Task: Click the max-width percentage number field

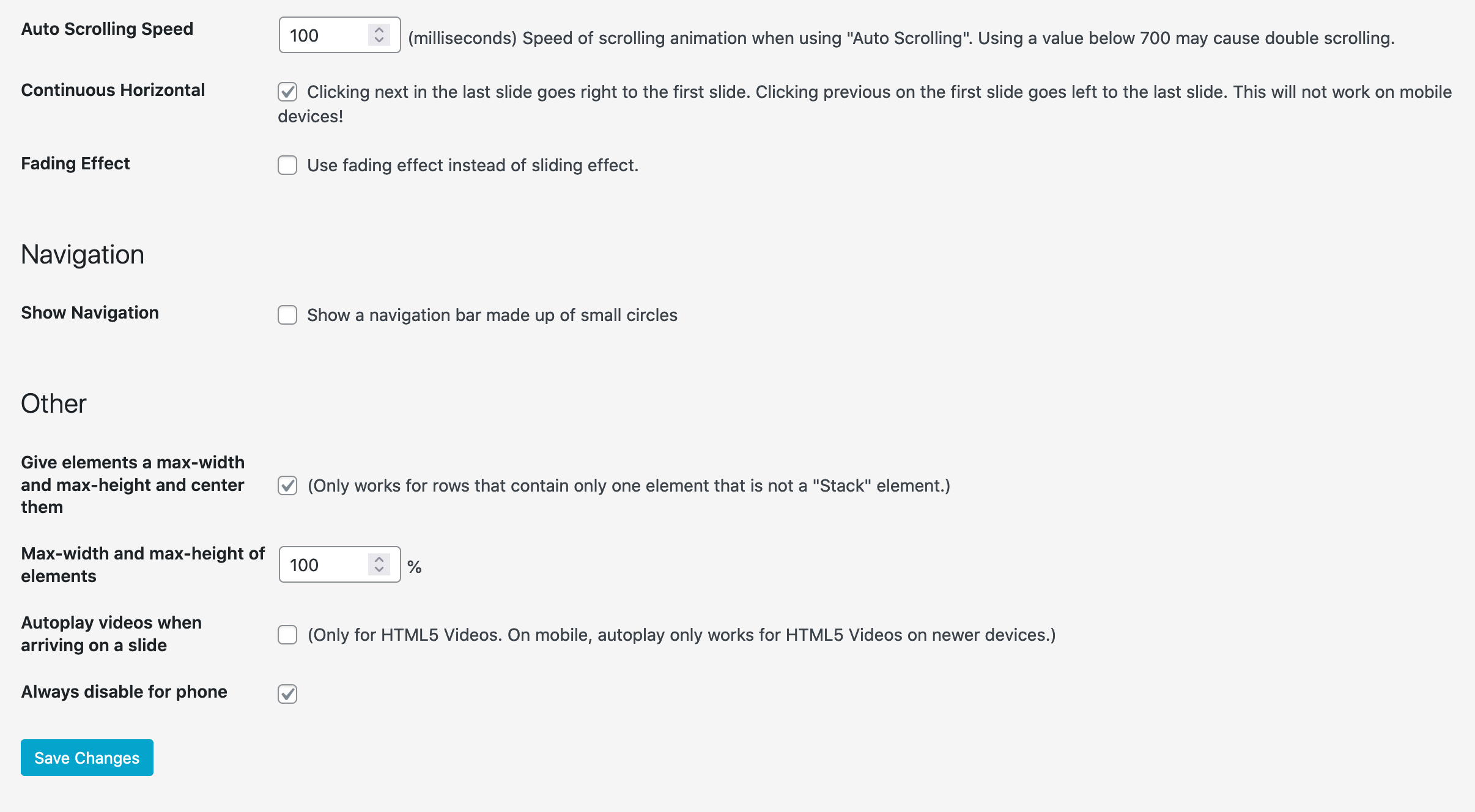Action: point(324,565)
